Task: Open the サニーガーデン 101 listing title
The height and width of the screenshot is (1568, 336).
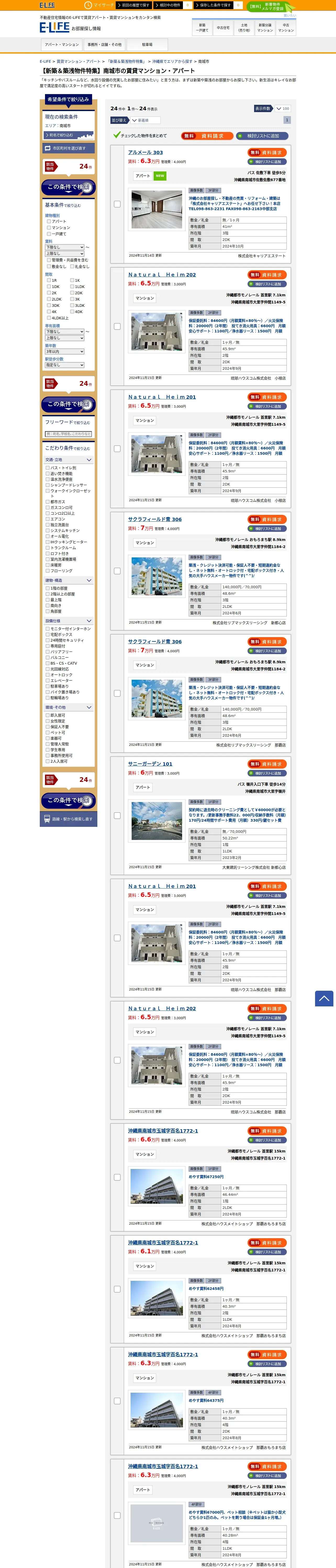Action: pyautogui.click(x=150, y=764)
